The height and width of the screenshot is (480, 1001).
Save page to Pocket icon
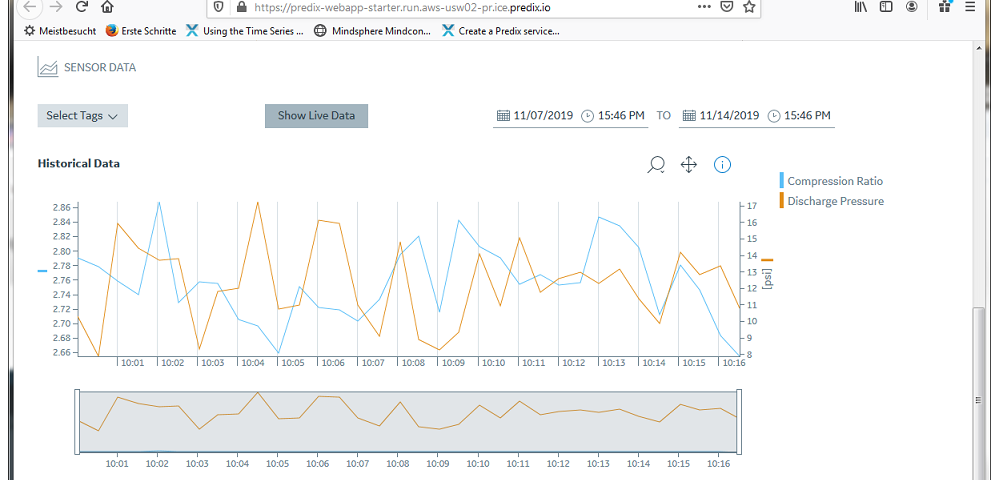click(x=726, y=7)
